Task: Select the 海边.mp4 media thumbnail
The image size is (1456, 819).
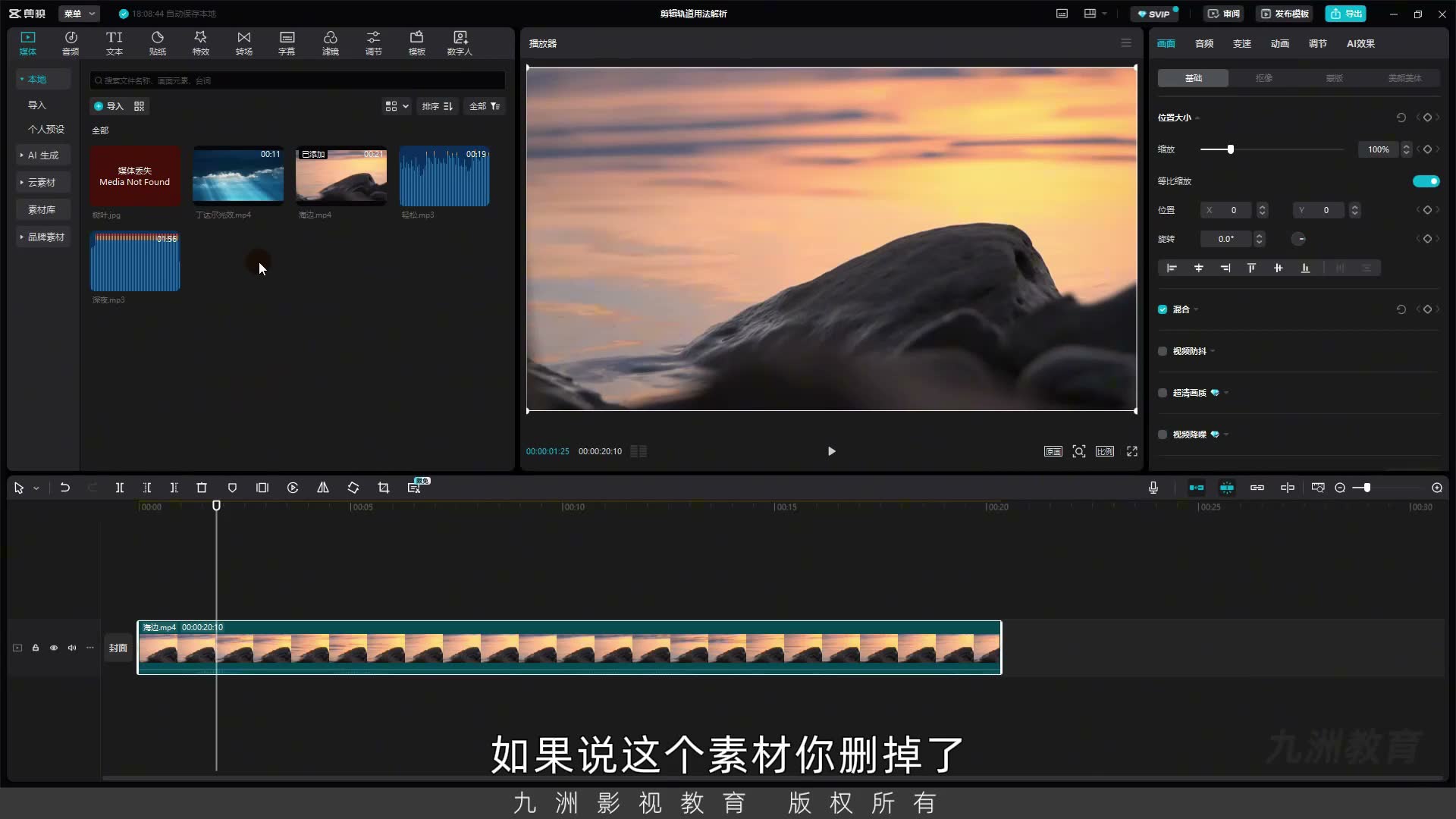Action: click(341, 176)
